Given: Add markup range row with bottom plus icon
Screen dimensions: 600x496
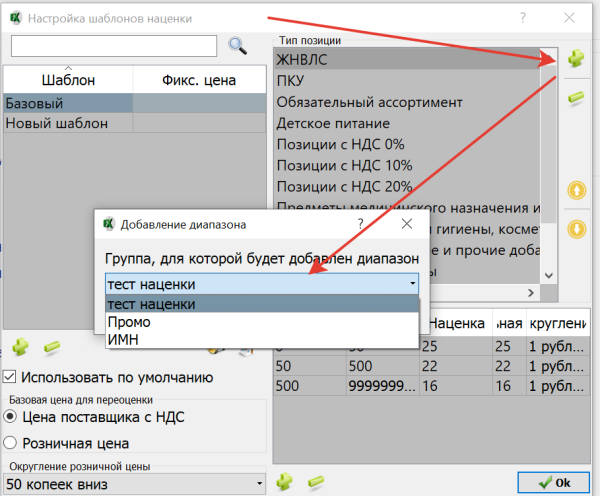Looking at the screenshot, I should click(284, 482).
